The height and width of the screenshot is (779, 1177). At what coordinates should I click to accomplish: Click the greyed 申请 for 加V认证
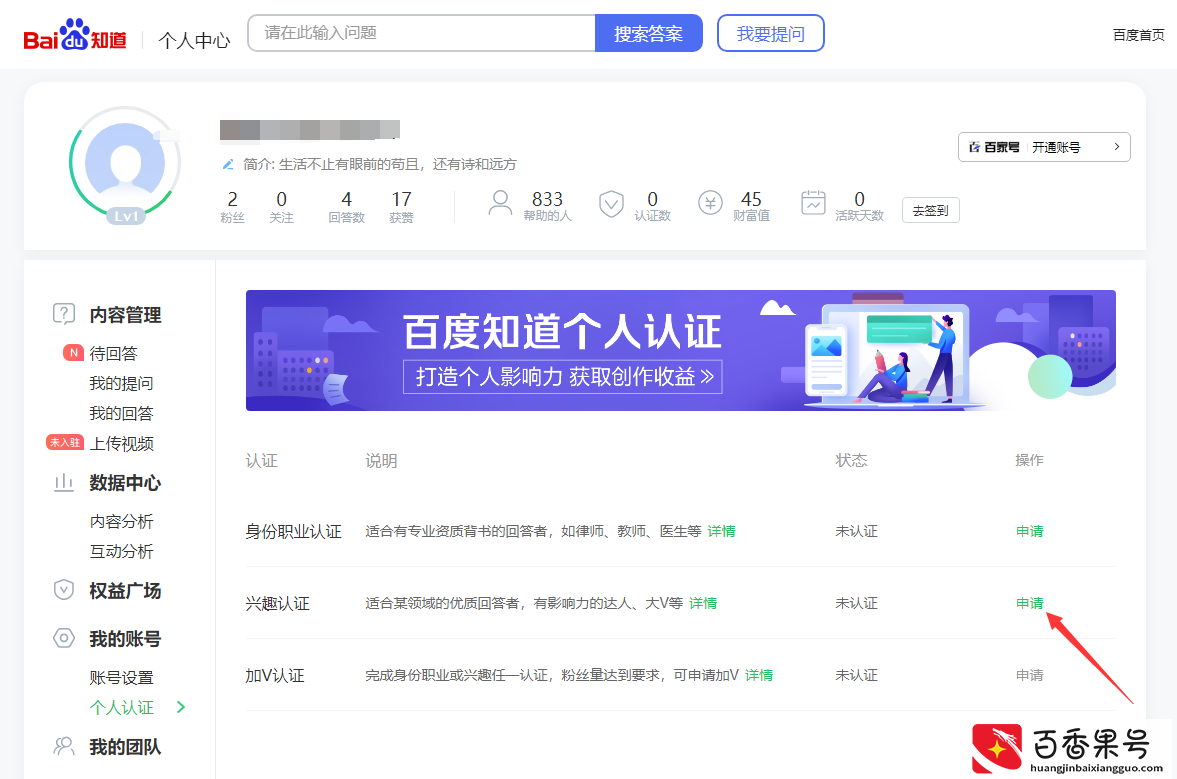1030,675
